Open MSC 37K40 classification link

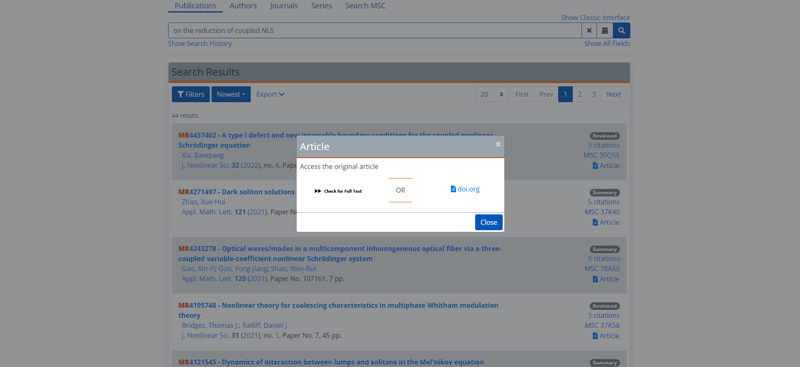coord(602,212)
